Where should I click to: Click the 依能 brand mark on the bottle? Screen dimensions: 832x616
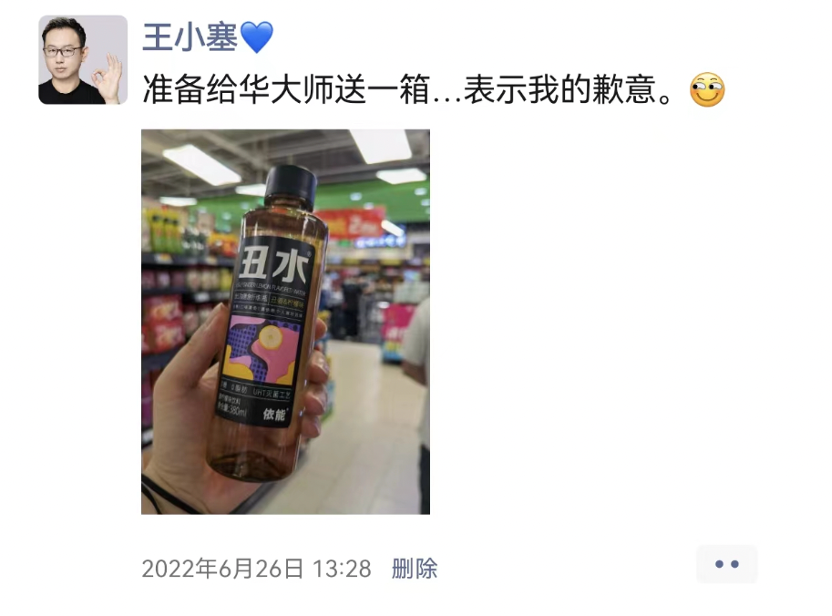click(275, 414)
